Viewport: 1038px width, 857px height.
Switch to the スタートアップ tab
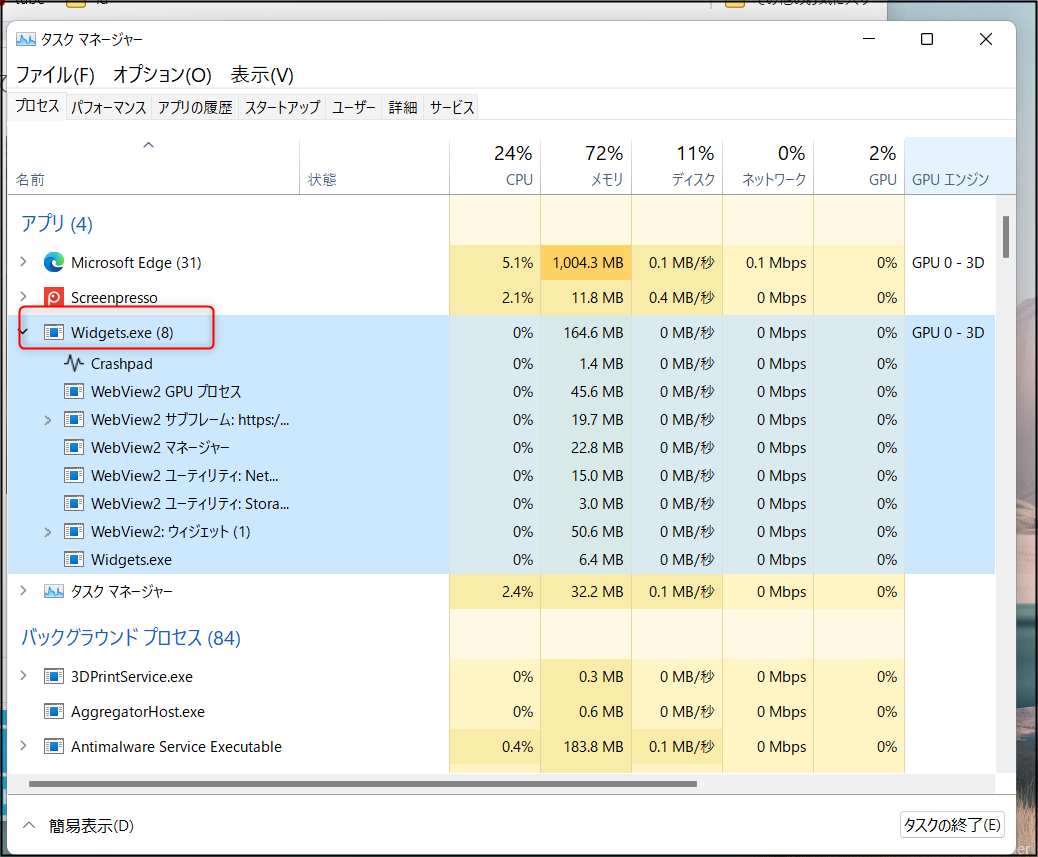(x=282, y=107)
